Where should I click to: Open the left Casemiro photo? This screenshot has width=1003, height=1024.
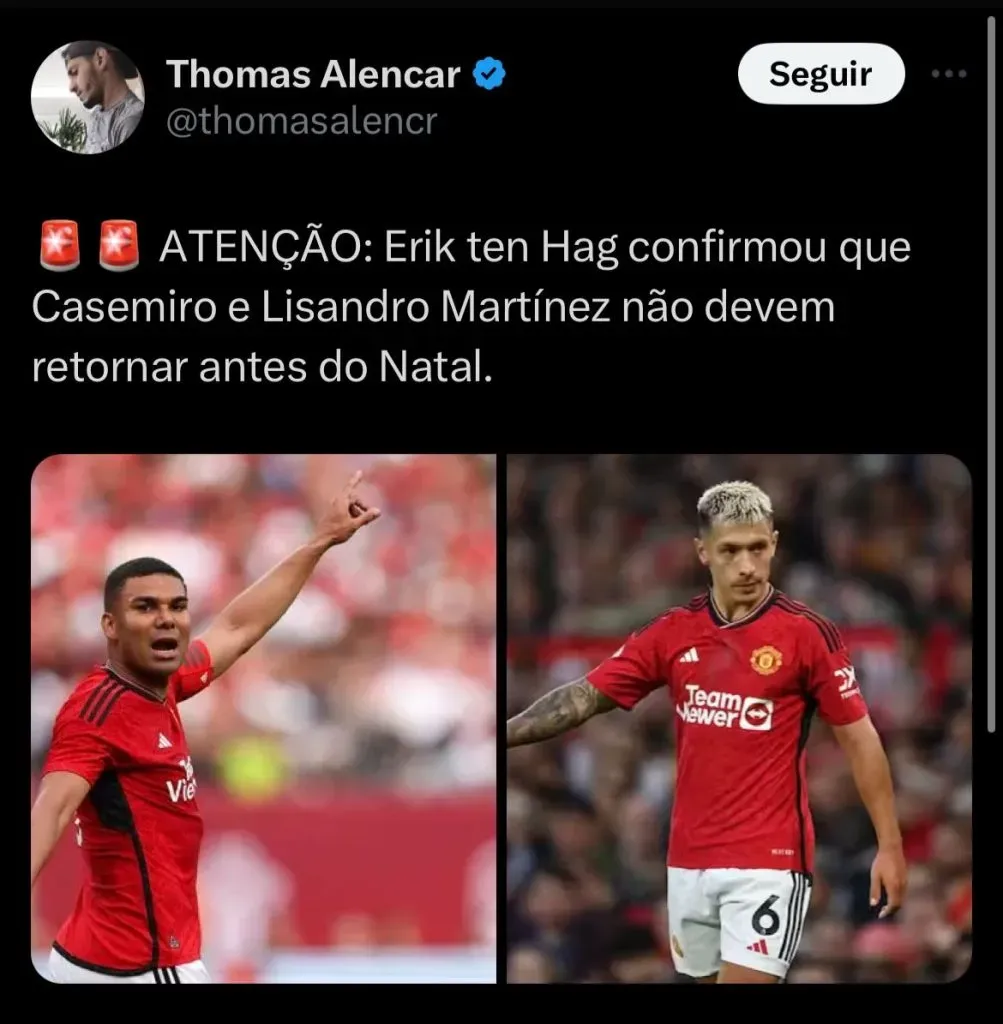click(x=263, y=718)
